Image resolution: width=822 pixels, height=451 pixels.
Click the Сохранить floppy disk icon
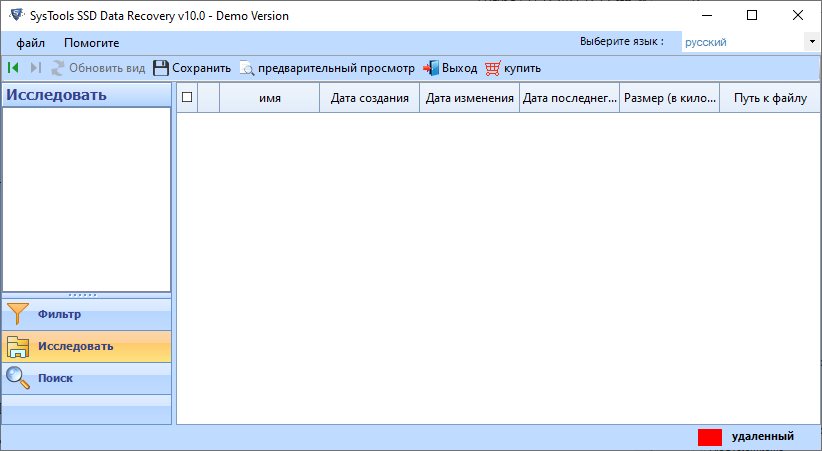pyautogui.click(x=161, y=68)
